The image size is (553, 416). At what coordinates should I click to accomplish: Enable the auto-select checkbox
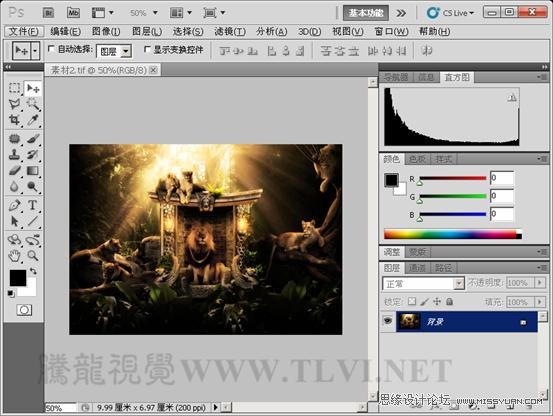pyautogui.click(x=51, y=49)
